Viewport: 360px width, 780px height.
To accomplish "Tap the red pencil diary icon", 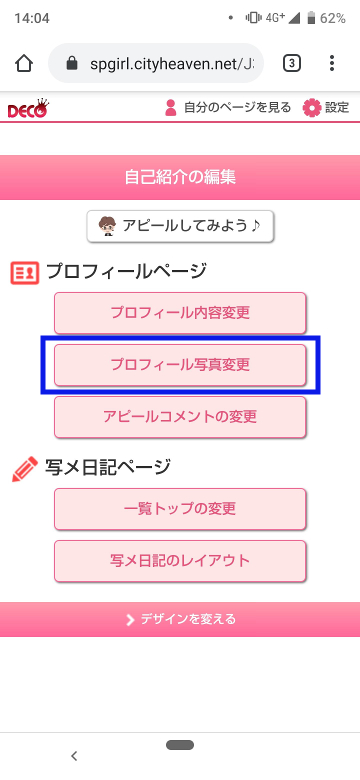I will click(x=24, y=469).
